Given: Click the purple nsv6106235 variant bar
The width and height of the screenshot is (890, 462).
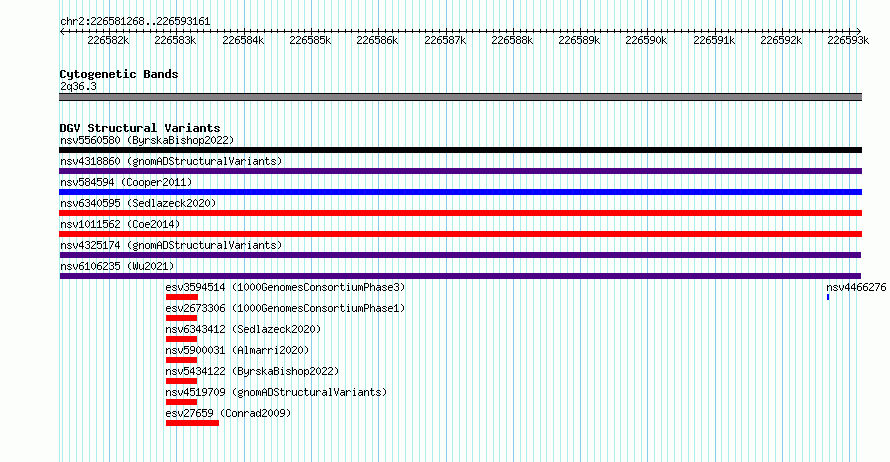Looking at the screenshot, I should click(x=460, y=276).
